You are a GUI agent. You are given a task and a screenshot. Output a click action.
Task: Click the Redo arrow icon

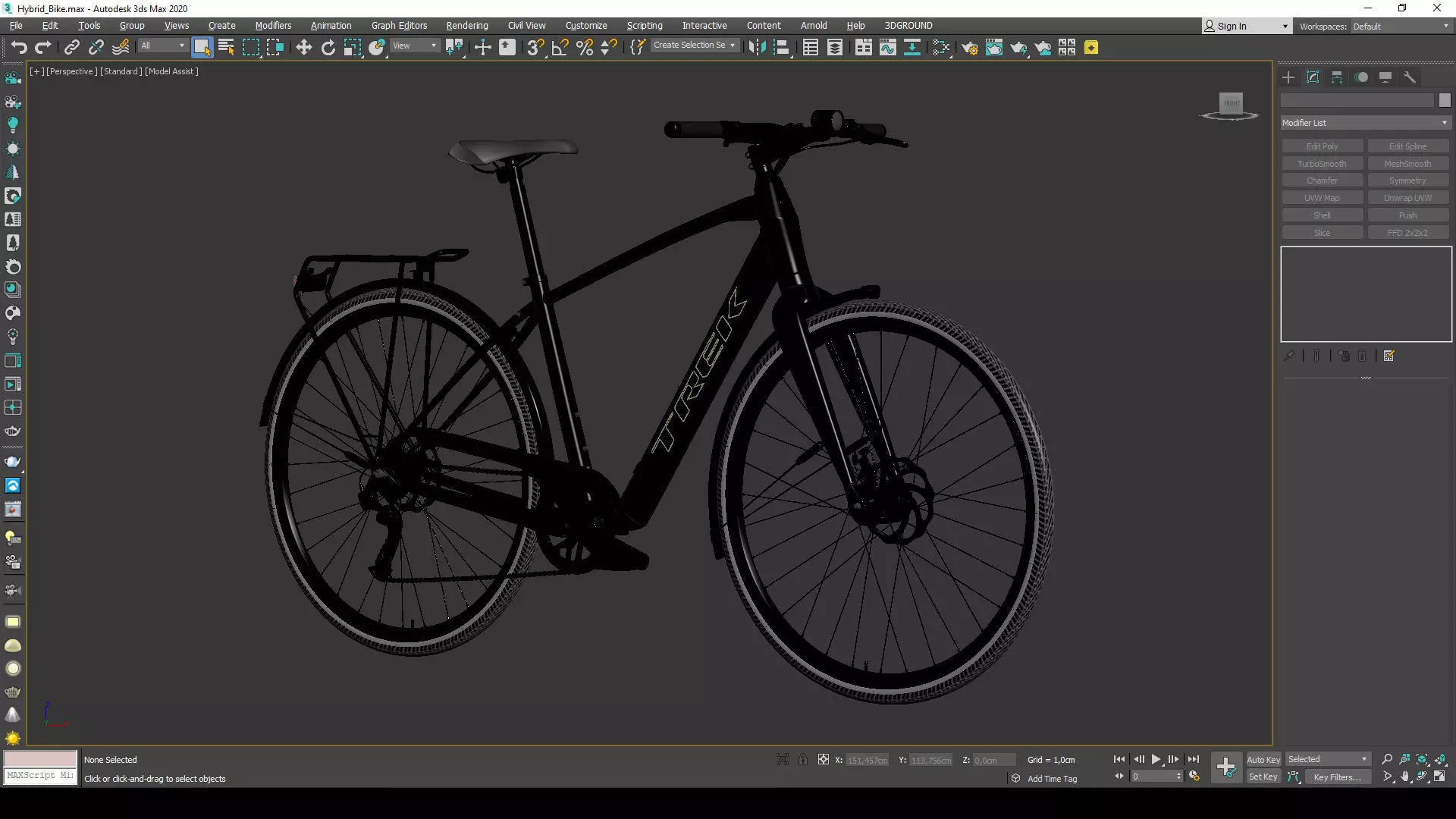tap(43, 48)
